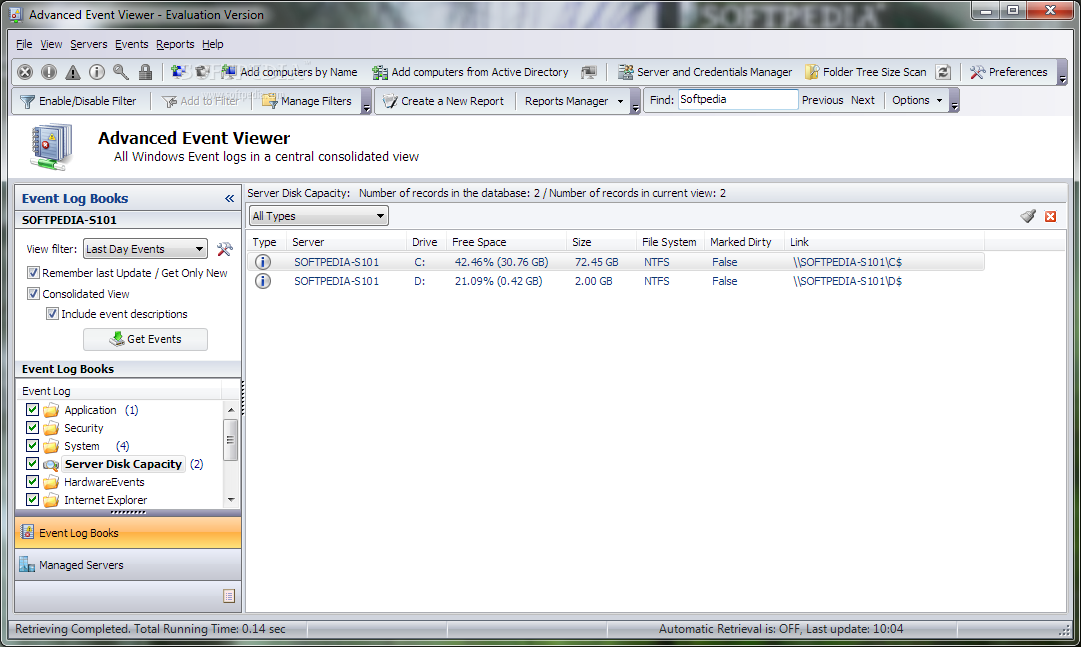This screenshot has width=1081, height=647.
Task: Click the information events toolbar icon
Action: pyautogui.click(x=97, y=72)
